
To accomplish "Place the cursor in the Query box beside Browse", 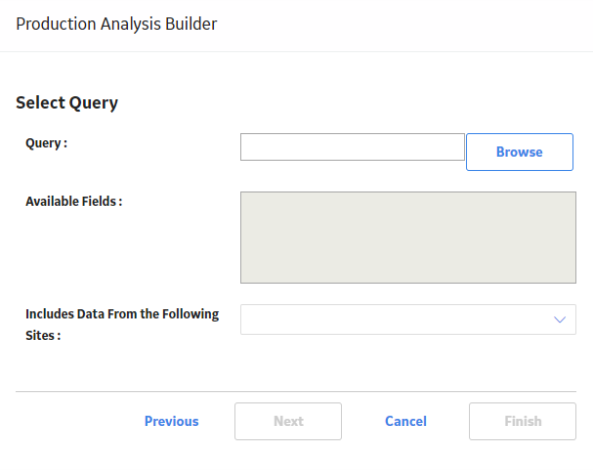I will click(352, 147).
